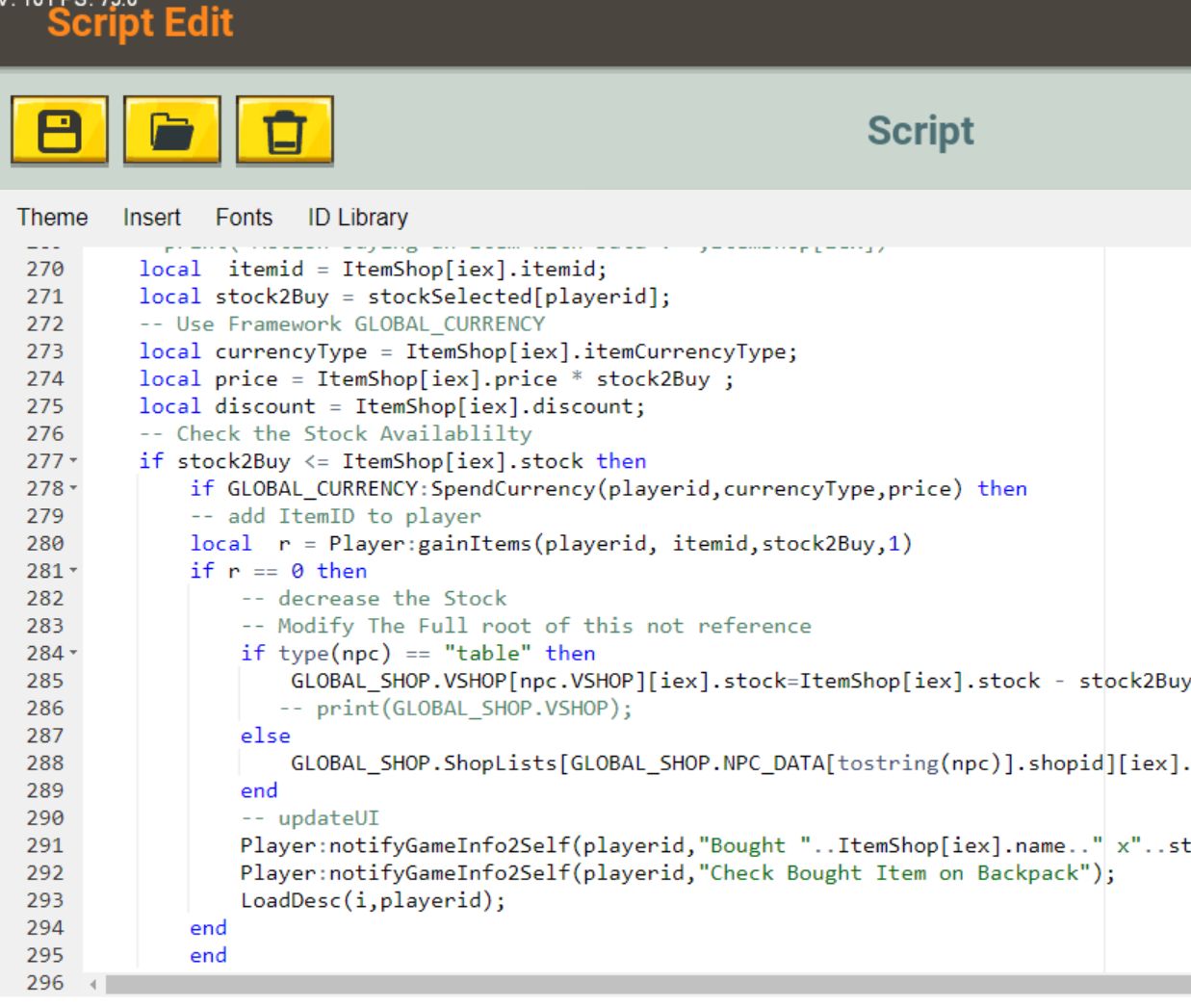Click the left scroll arrow of the horizontal scrollbar
1191x1008 pixels.
tap(93, 984)
